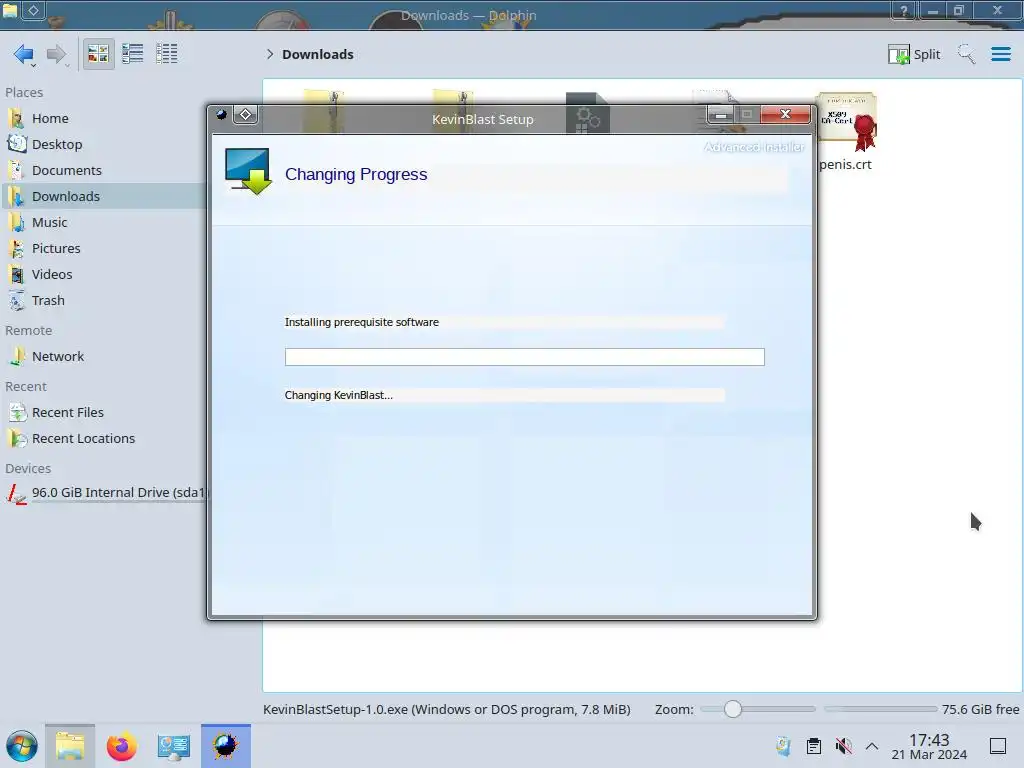The height and width of the screenshot is (768, 1024).
Task: Open Documents in Places panel
Action: coord(104,170)
